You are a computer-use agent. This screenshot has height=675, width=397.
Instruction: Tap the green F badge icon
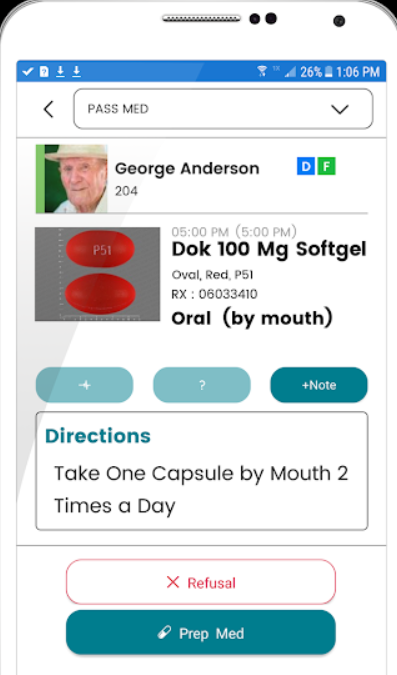[x=326, y=166]
